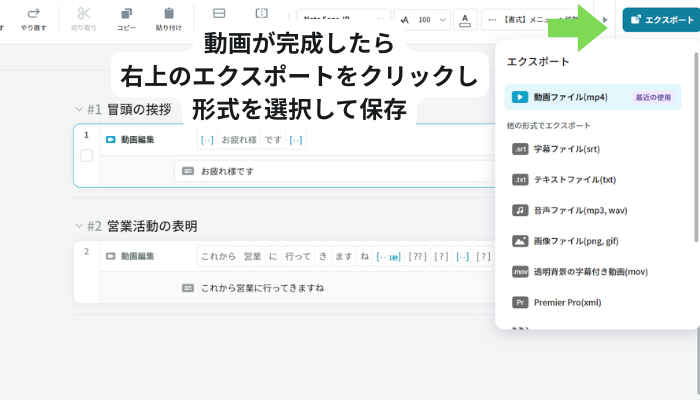
Task: Click the merge clips icon in toolbar
Action: pos(219,13)
